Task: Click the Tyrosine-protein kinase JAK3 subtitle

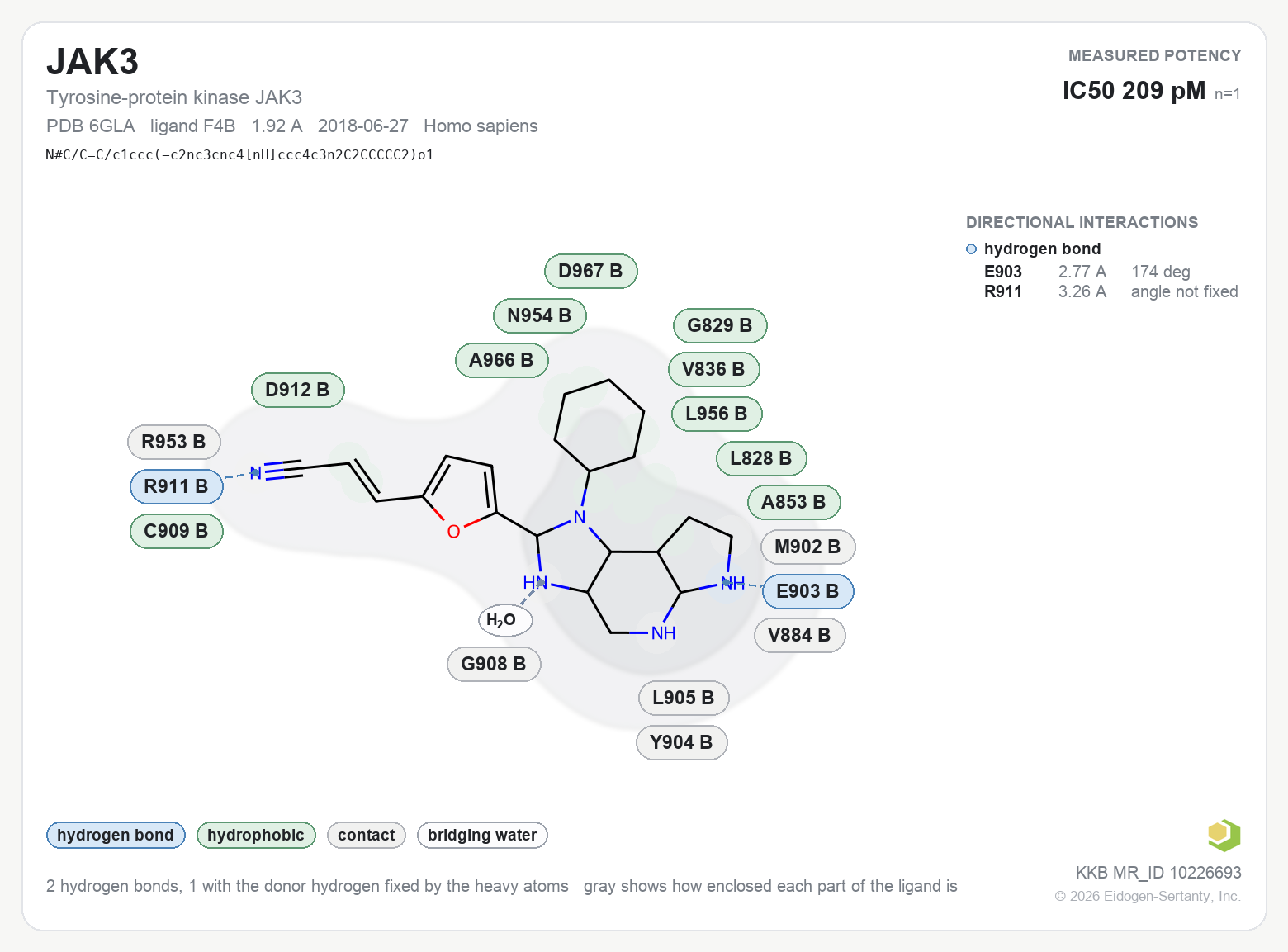Action: click(174, 97)
